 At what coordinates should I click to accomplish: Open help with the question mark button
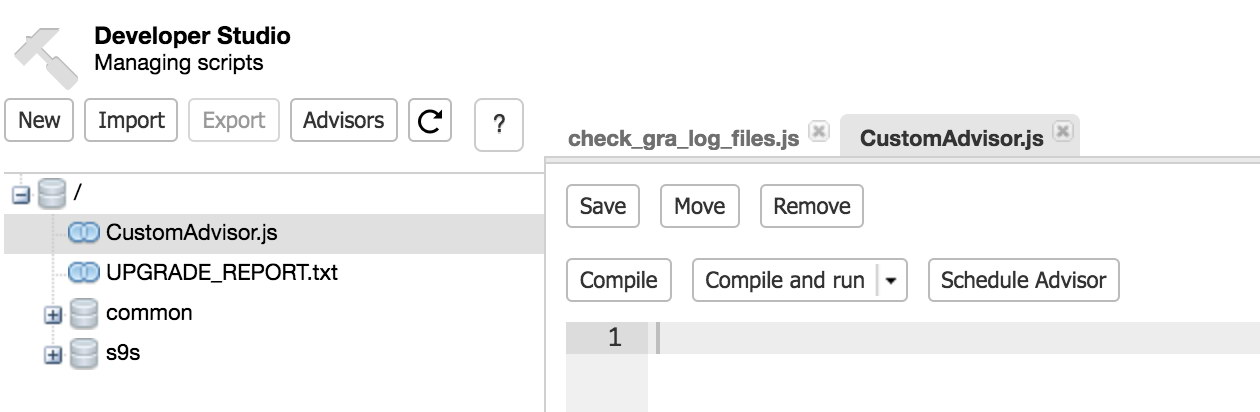498,124
